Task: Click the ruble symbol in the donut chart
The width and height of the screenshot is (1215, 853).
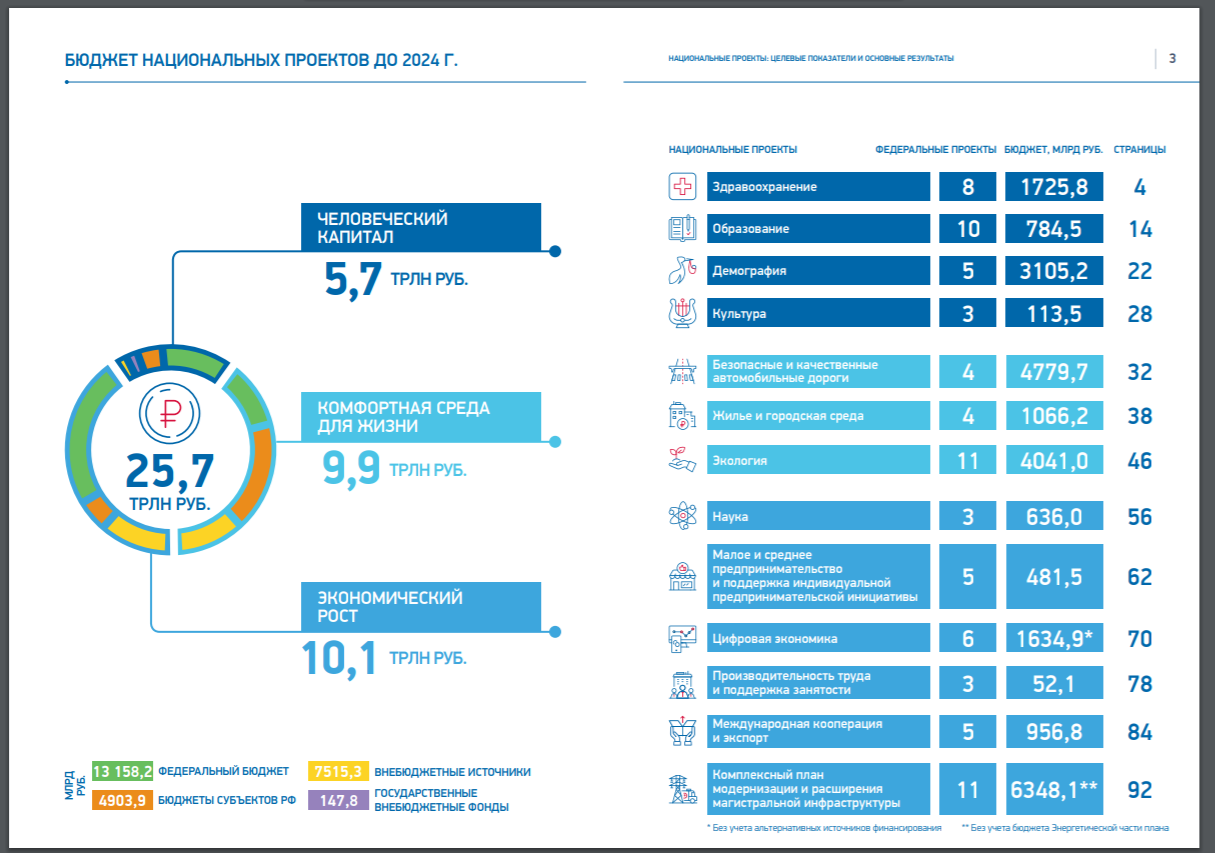Action: tap(169, 411)
